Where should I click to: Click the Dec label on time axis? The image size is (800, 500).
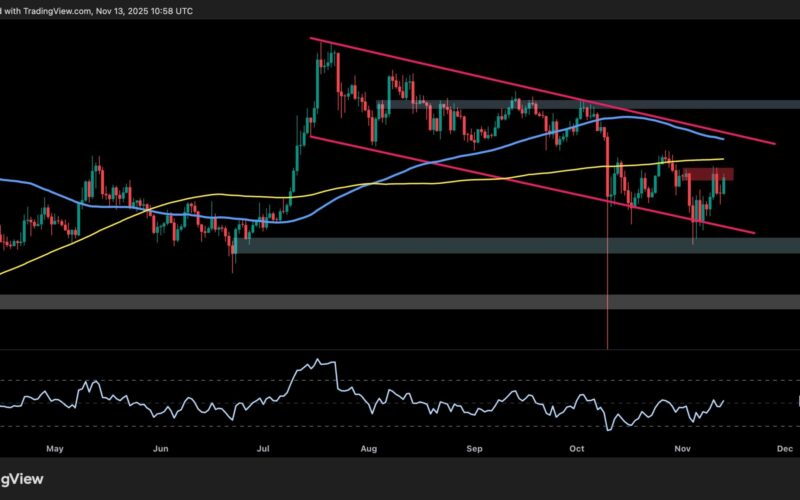785,449
